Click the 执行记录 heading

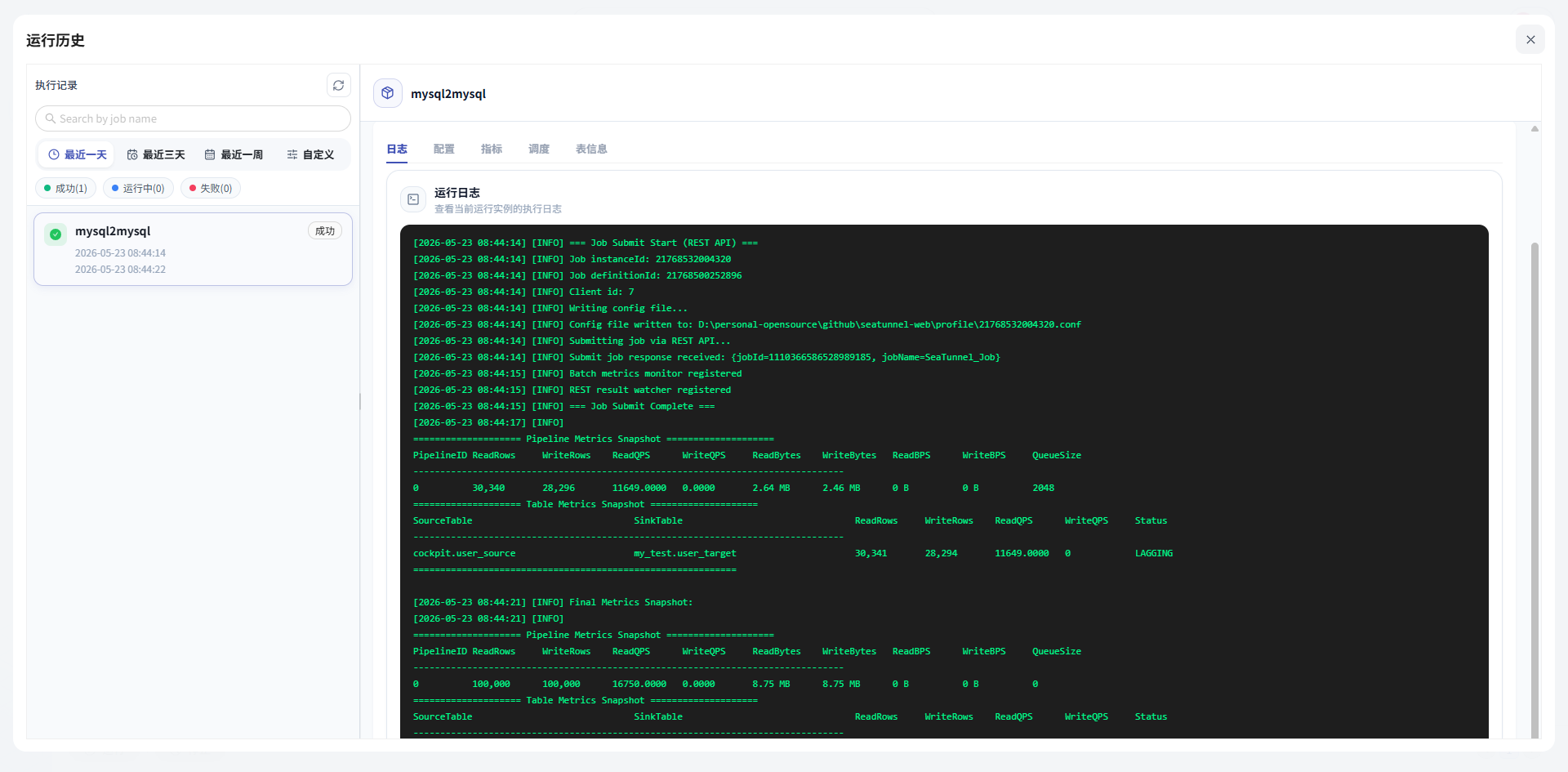coord(56,85)
